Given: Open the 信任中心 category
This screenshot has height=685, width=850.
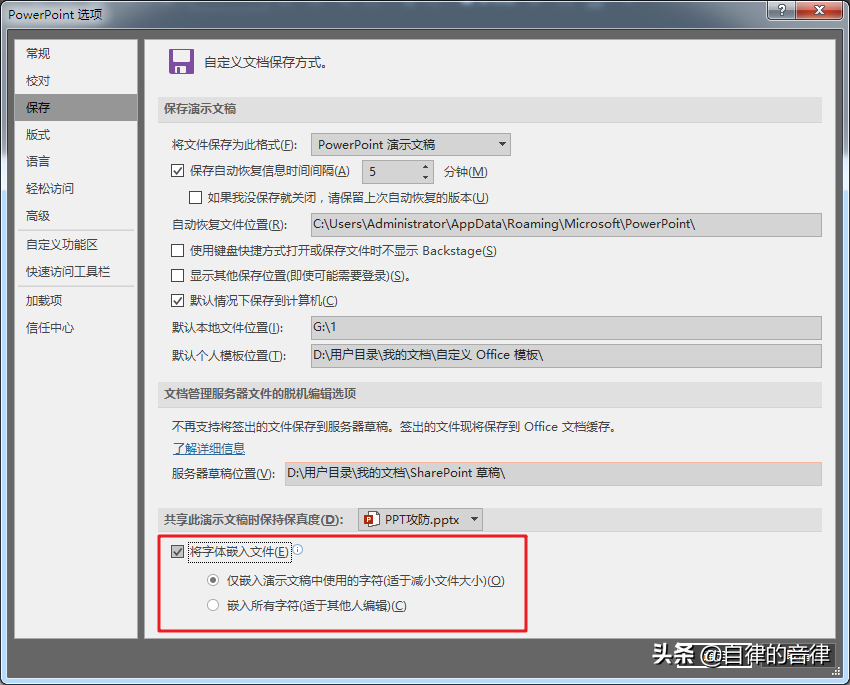Looking at the screenshot, I should click(x=76, y=327).
